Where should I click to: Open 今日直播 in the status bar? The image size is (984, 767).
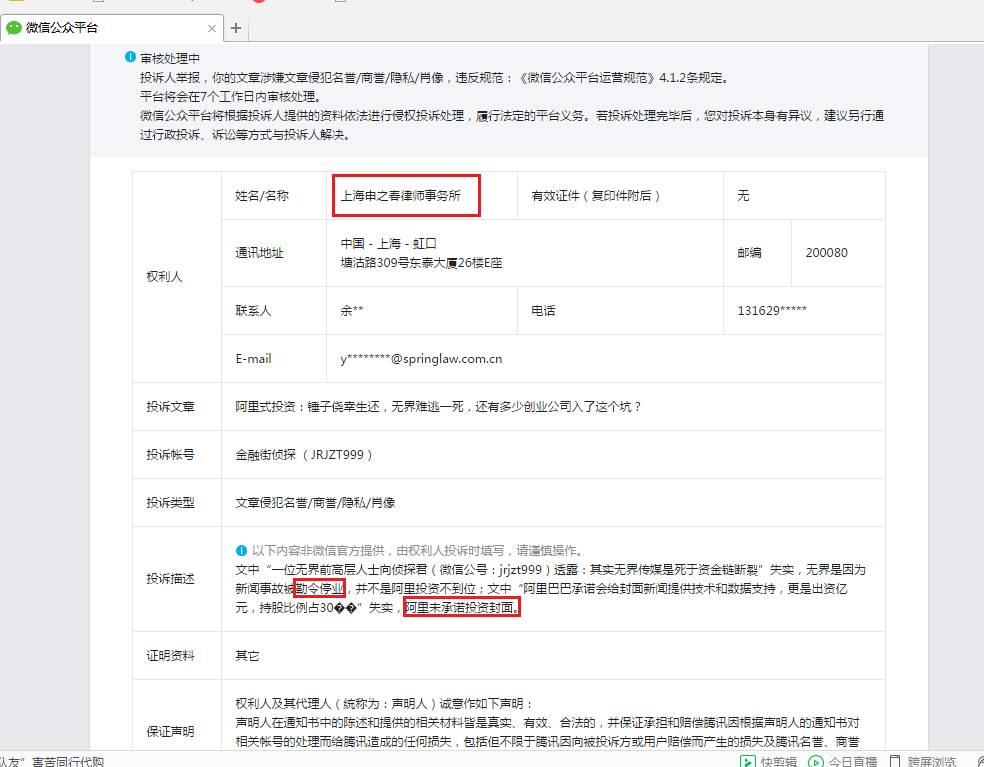[x=842, y=761]
